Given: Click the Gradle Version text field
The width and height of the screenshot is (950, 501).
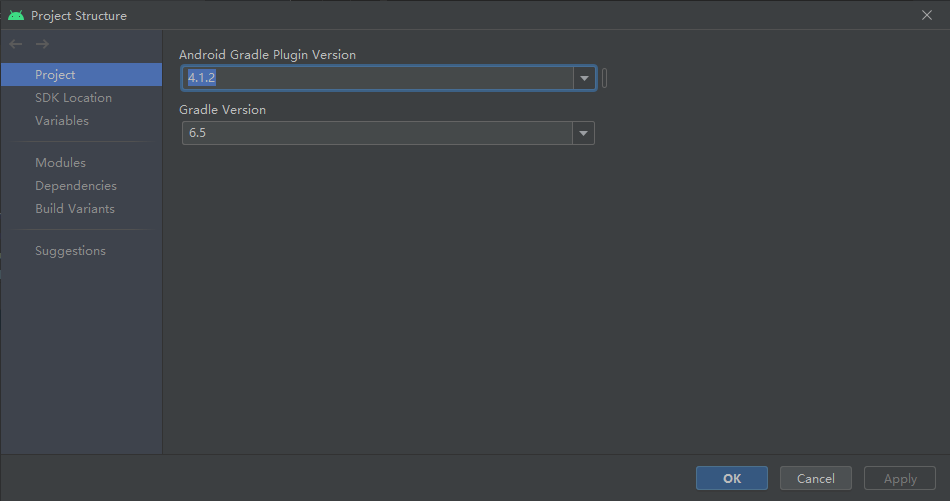Looking at the screenshot, I should pos(377,133).
